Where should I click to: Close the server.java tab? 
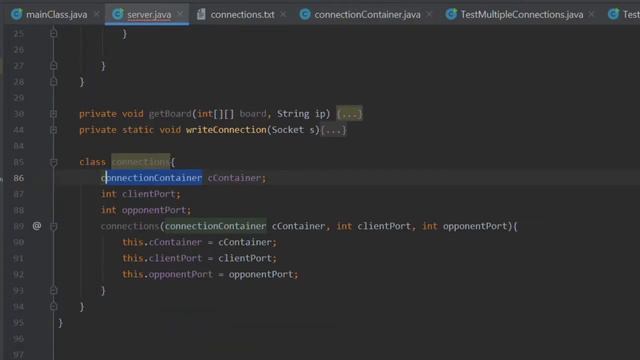180,14
